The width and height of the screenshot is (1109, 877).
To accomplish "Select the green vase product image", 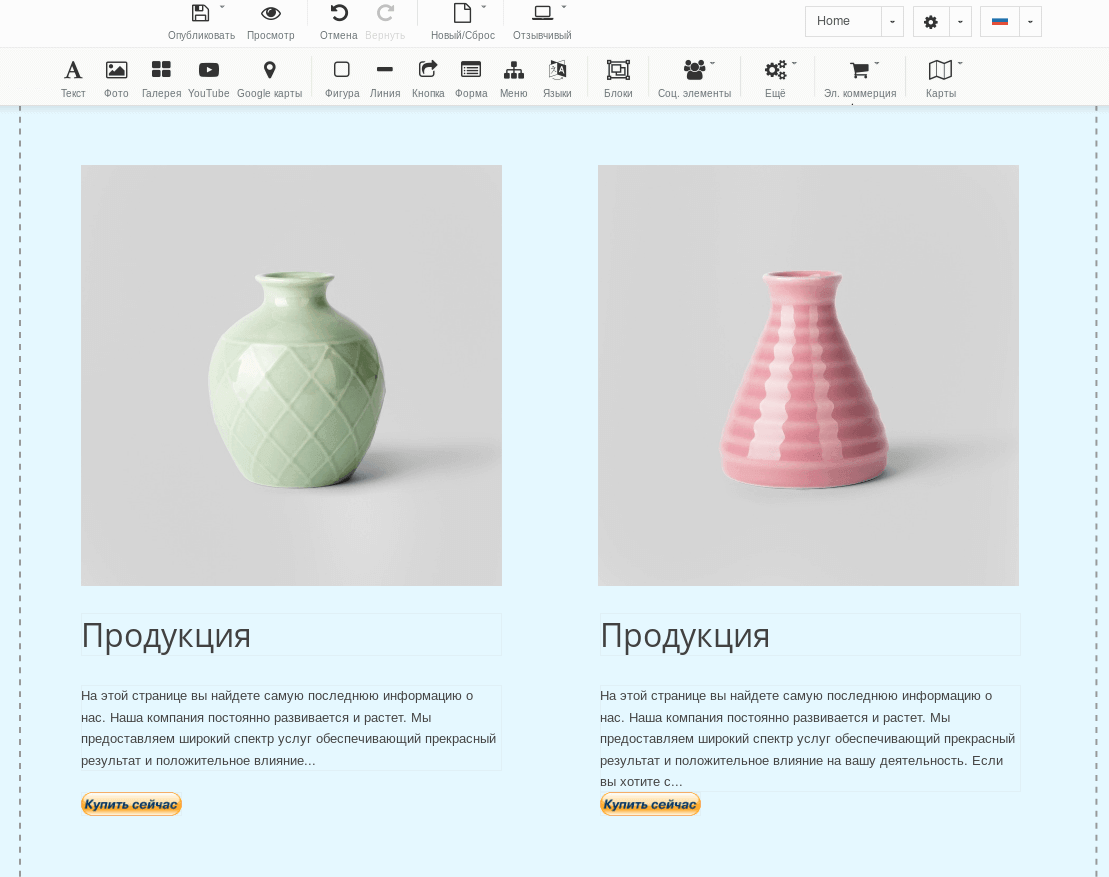I will tap(291, 376).
